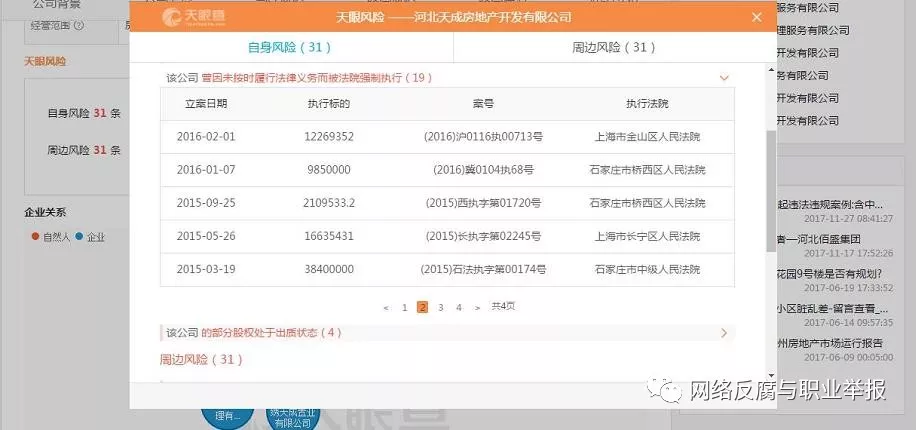Click amount 2109533.2
The height and width of the screenshot is (430, 916).
pyautogui.click(x=329, y=203)
